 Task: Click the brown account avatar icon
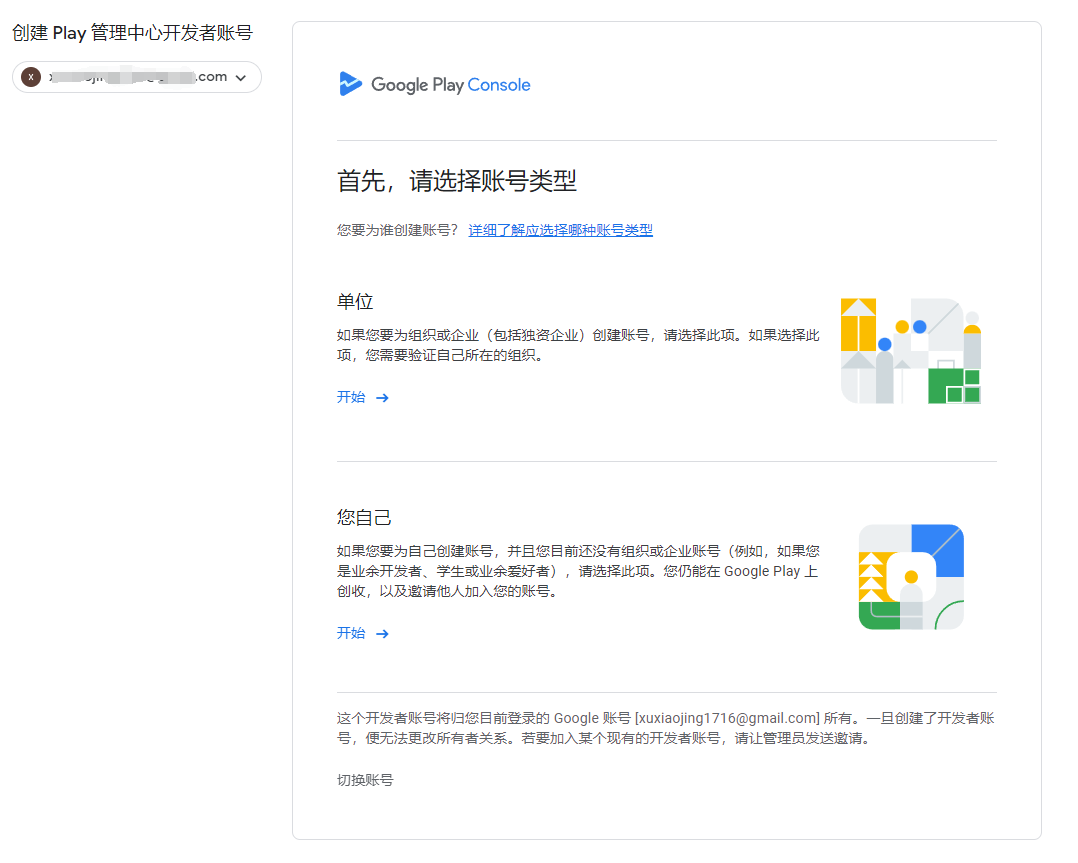[x=31, y=77]
